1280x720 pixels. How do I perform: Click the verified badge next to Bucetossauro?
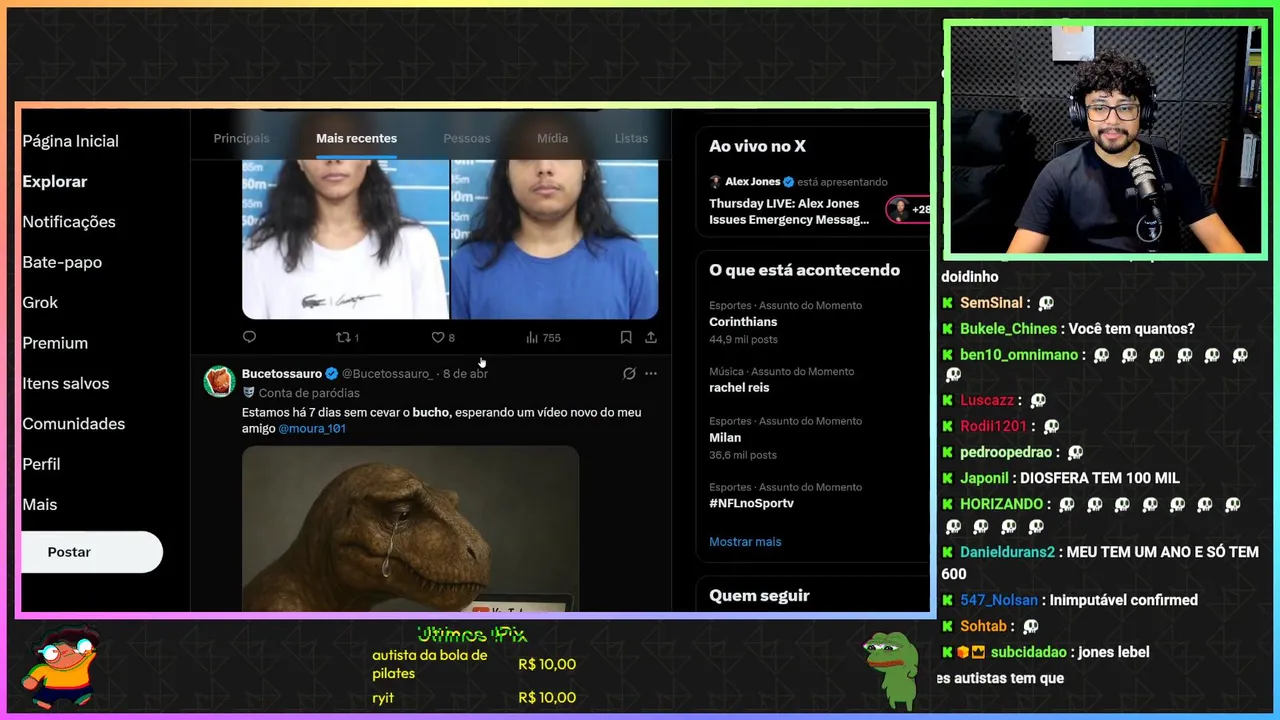click(x=332, y=374)
